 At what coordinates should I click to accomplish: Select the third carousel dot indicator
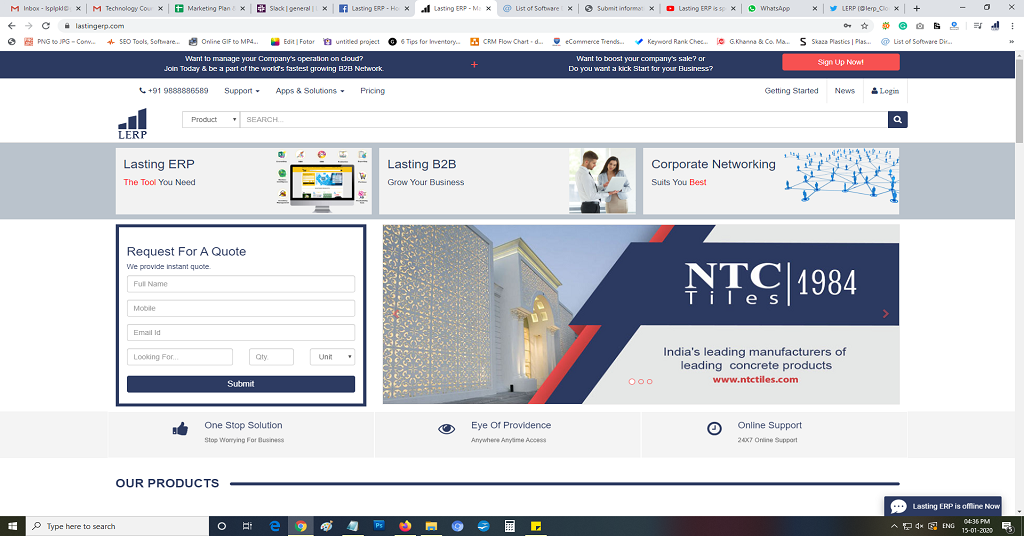pyautogui.click(x=650, y=381)
